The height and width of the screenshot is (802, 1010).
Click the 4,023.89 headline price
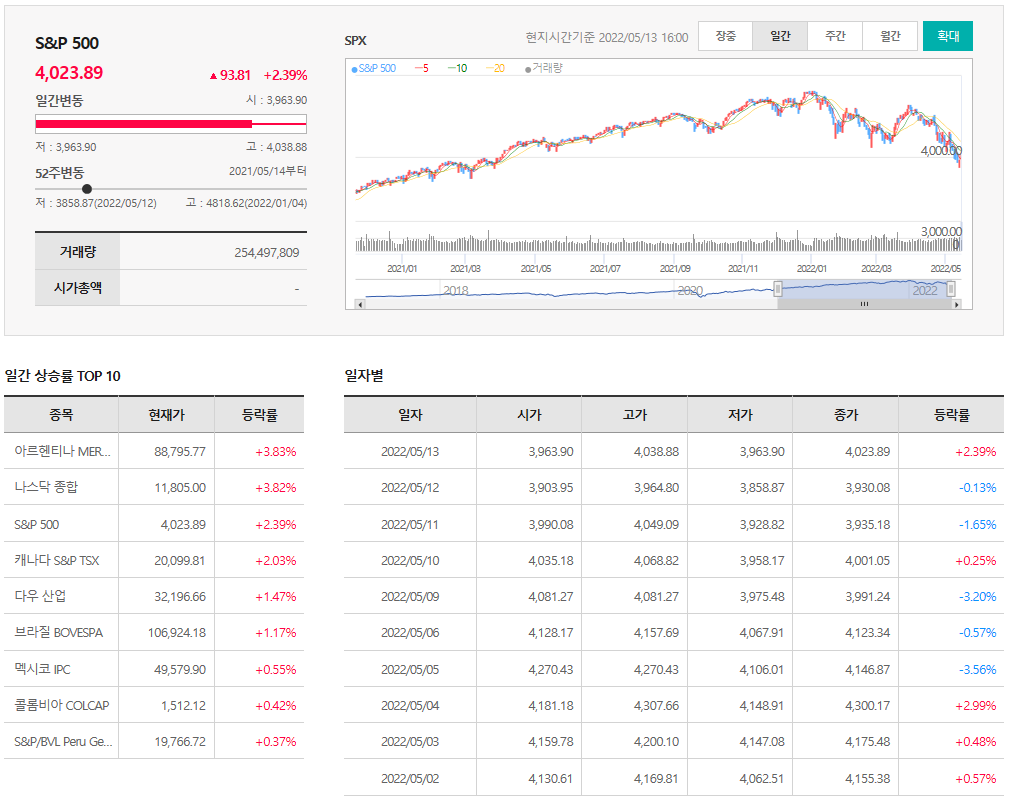click(x=69, y=73)
